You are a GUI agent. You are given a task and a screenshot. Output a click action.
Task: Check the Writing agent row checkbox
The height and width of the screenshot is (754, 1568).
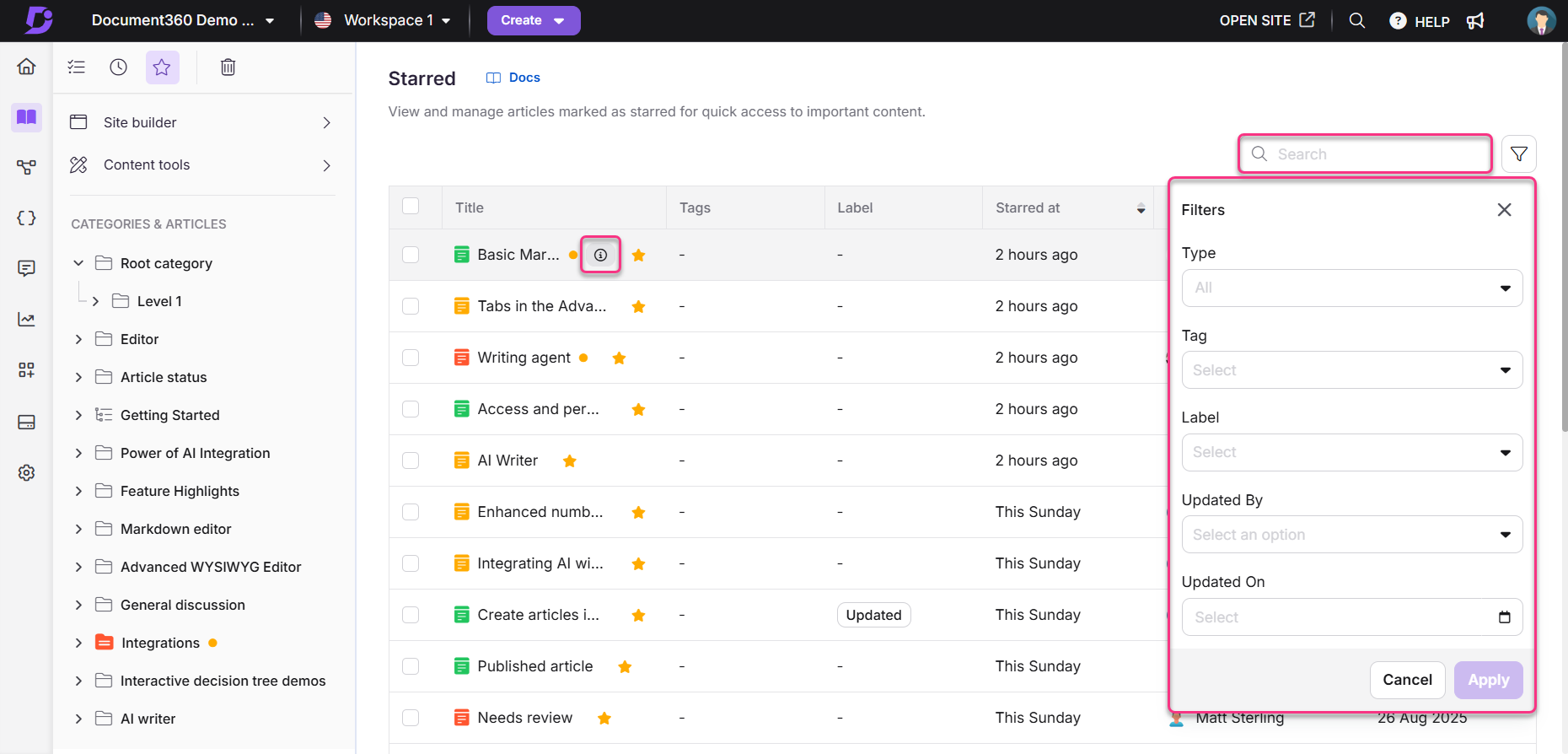click(x=411, y=358)
